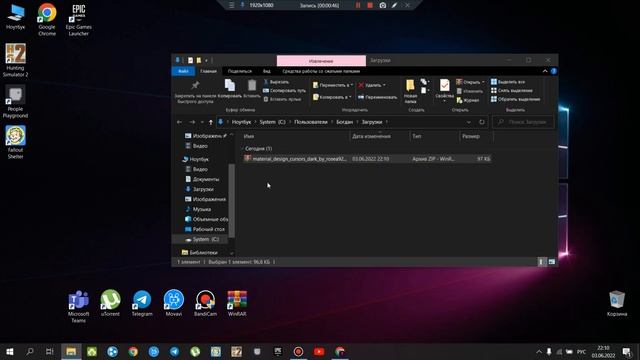Open the address bar history dropdown
The image size is (640, 360).
point(469,122)
